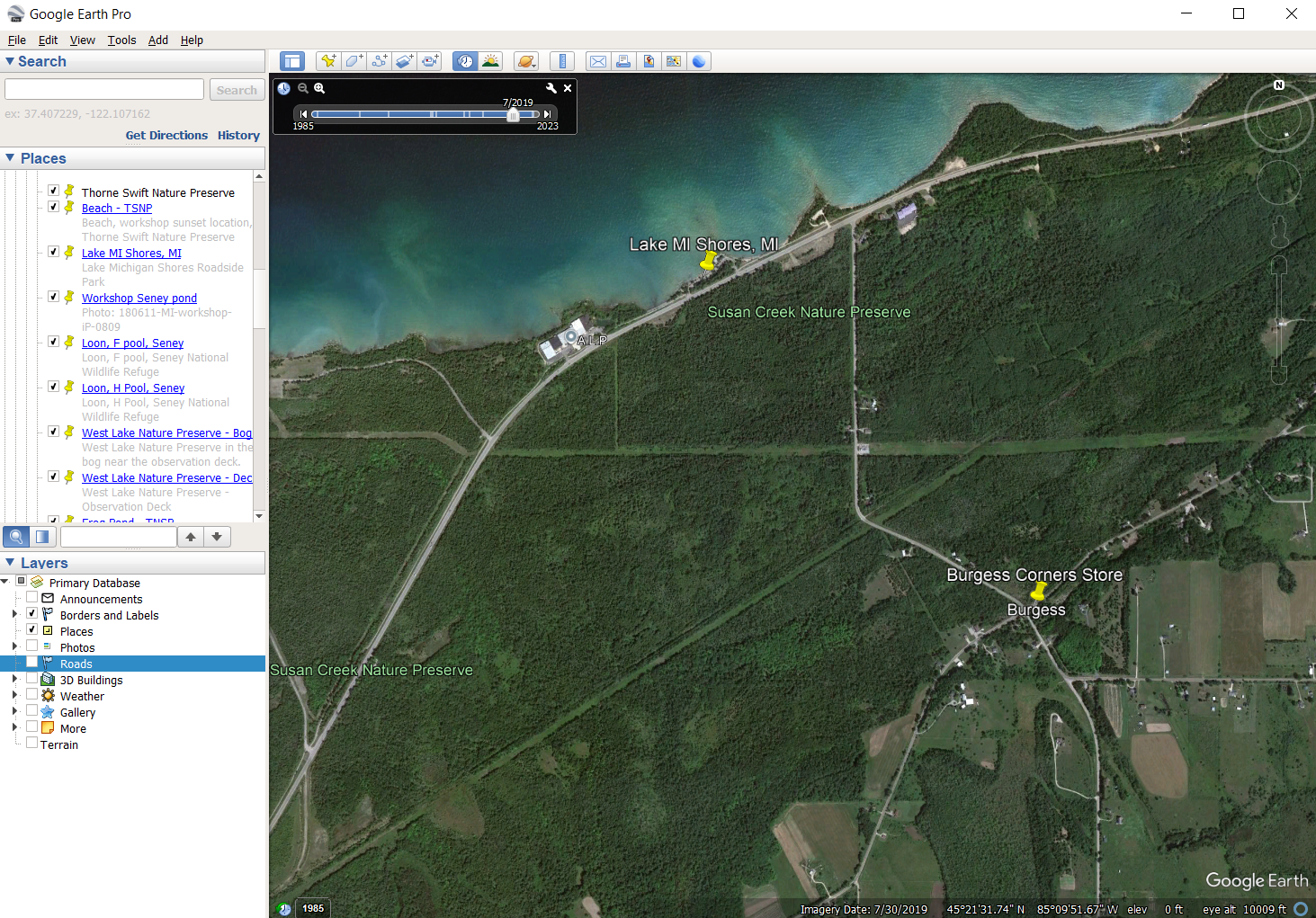
Task: Enable the Terrain layer checkbox
Action: pyautogui.click(x=31, y=743)
